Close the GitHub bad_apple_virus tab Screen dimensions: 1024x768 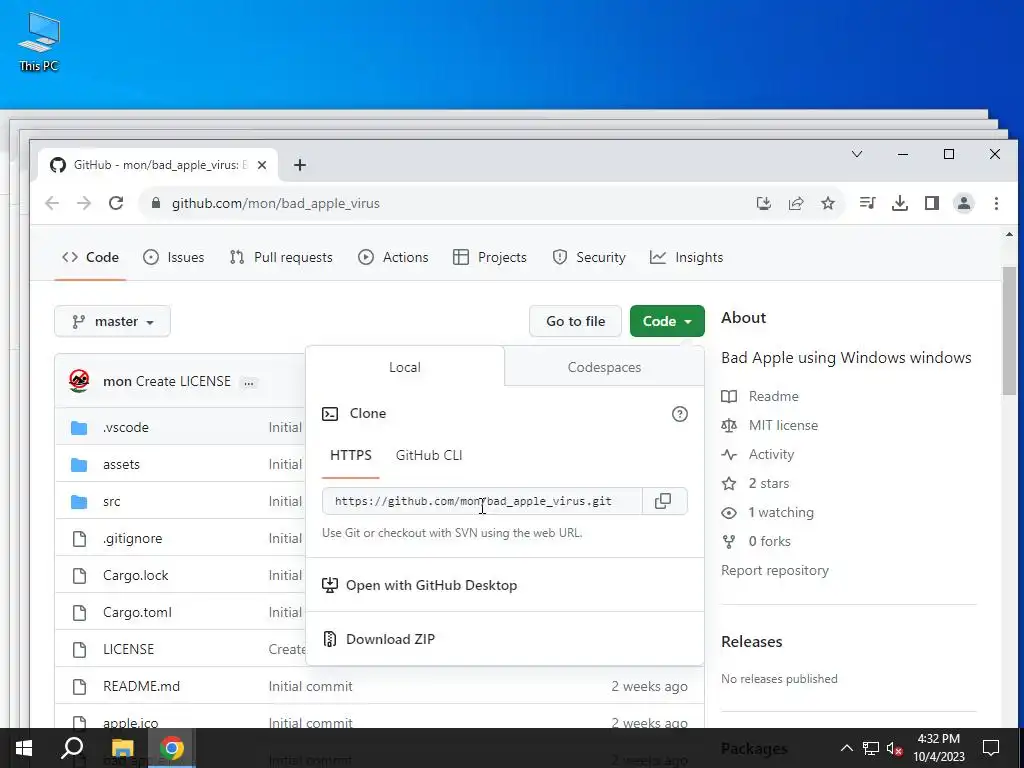pyautogui.click(x=262, y=165)
